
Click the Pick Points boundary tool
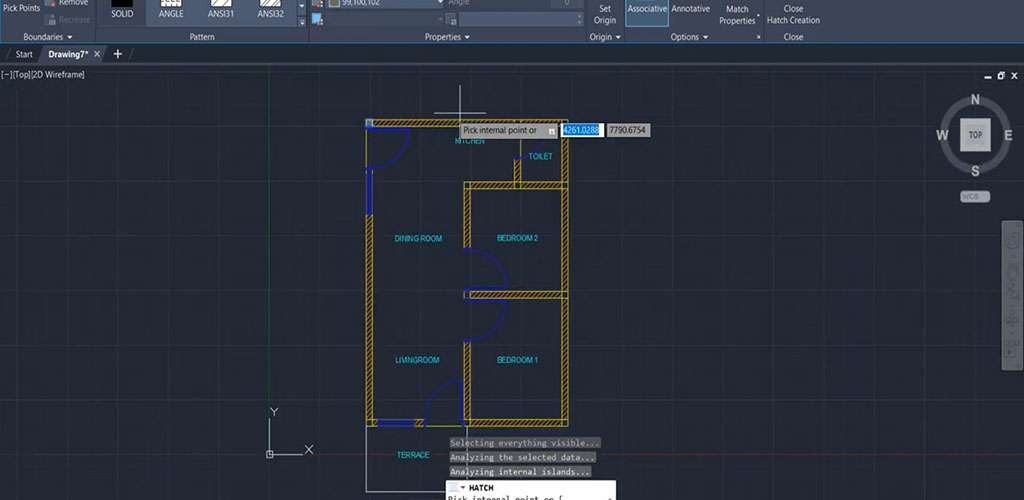pyautogui.click(x=21, y=8)
